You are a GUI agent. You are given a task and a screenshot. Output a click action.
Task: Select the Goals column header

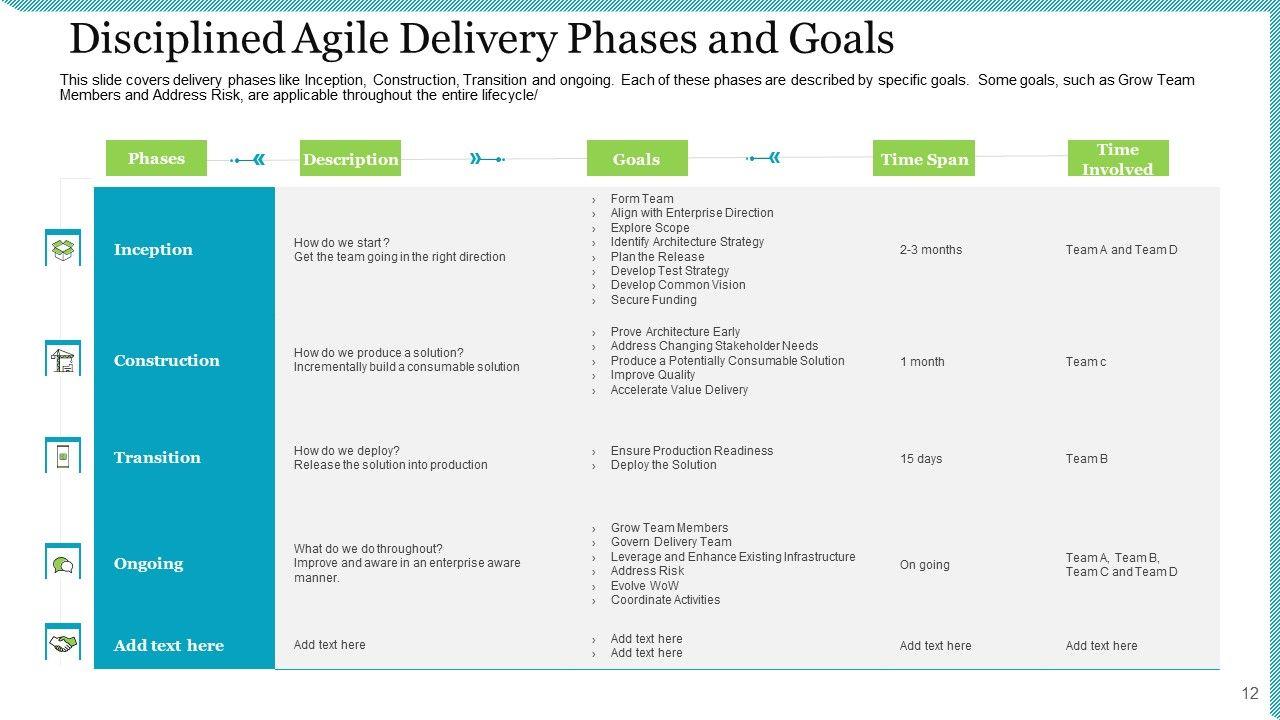coord(636,159)
